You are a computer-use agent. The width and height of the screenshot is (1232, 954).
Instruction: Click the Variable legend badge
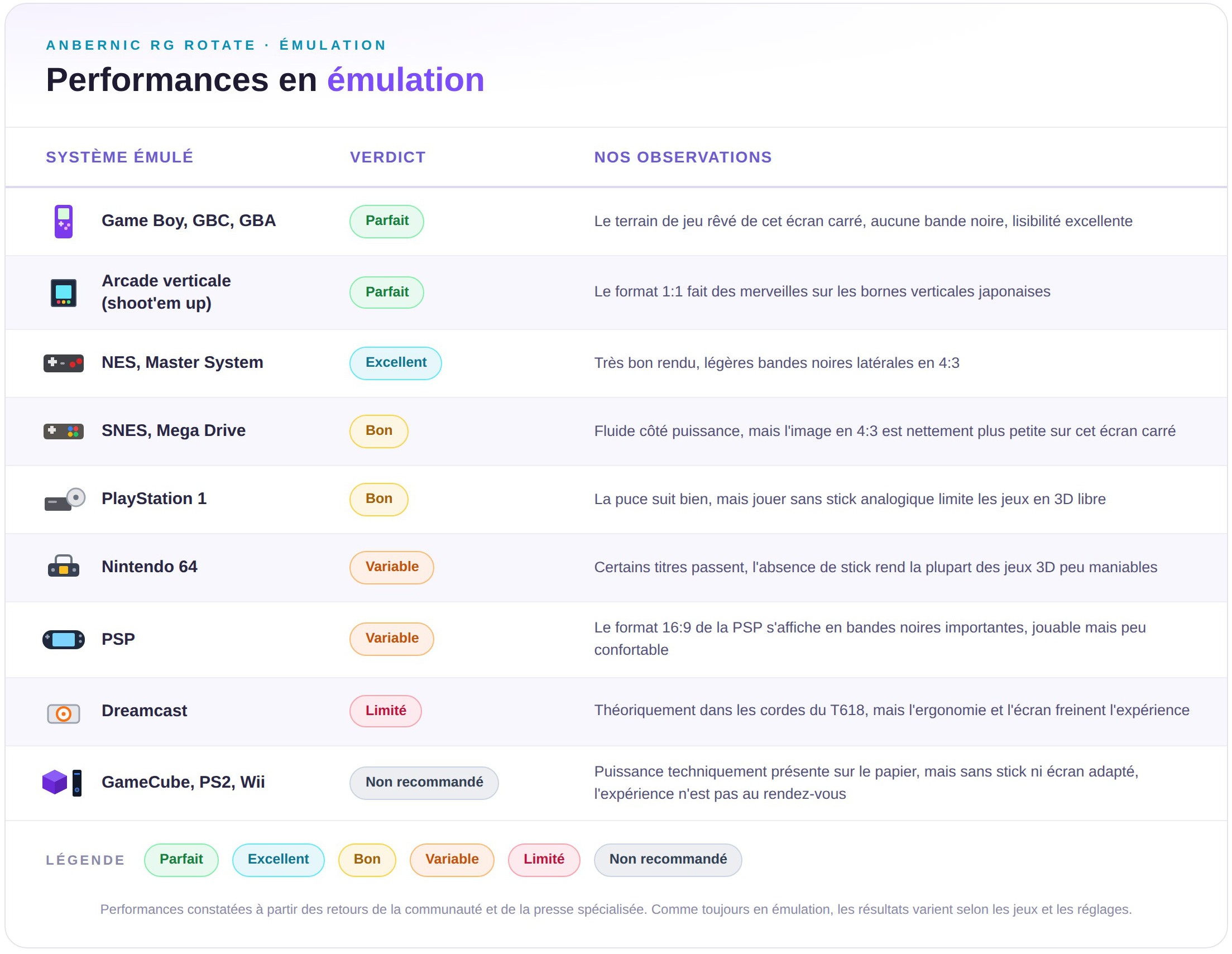click(452, 860)
